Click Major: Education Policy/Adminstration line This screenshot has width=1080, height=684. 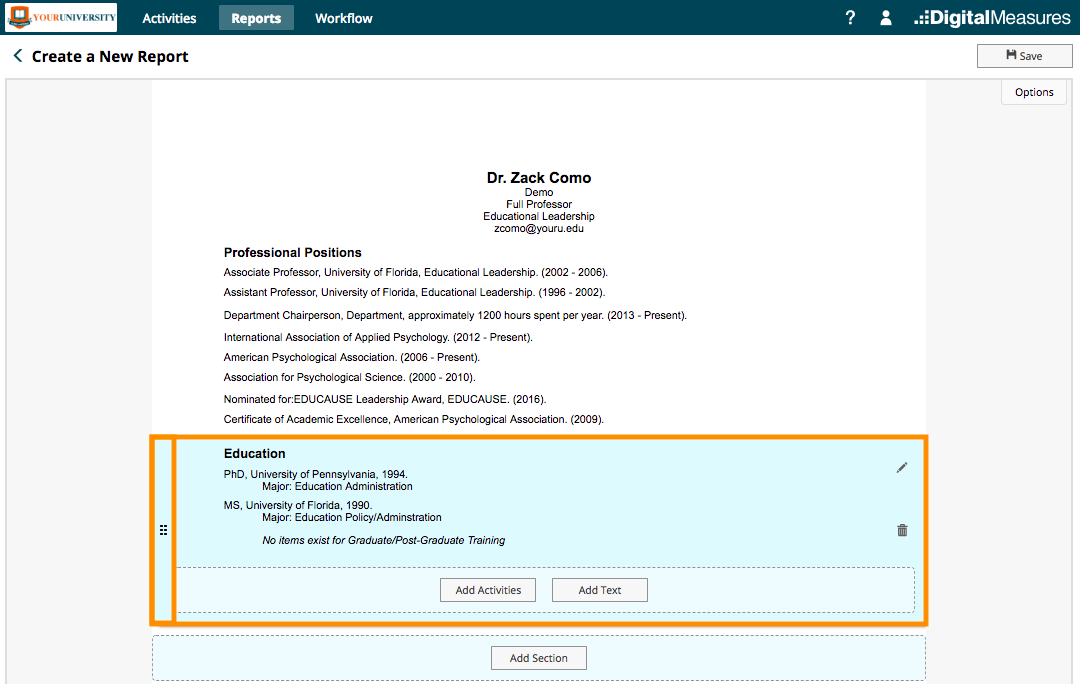click(351, 518)
